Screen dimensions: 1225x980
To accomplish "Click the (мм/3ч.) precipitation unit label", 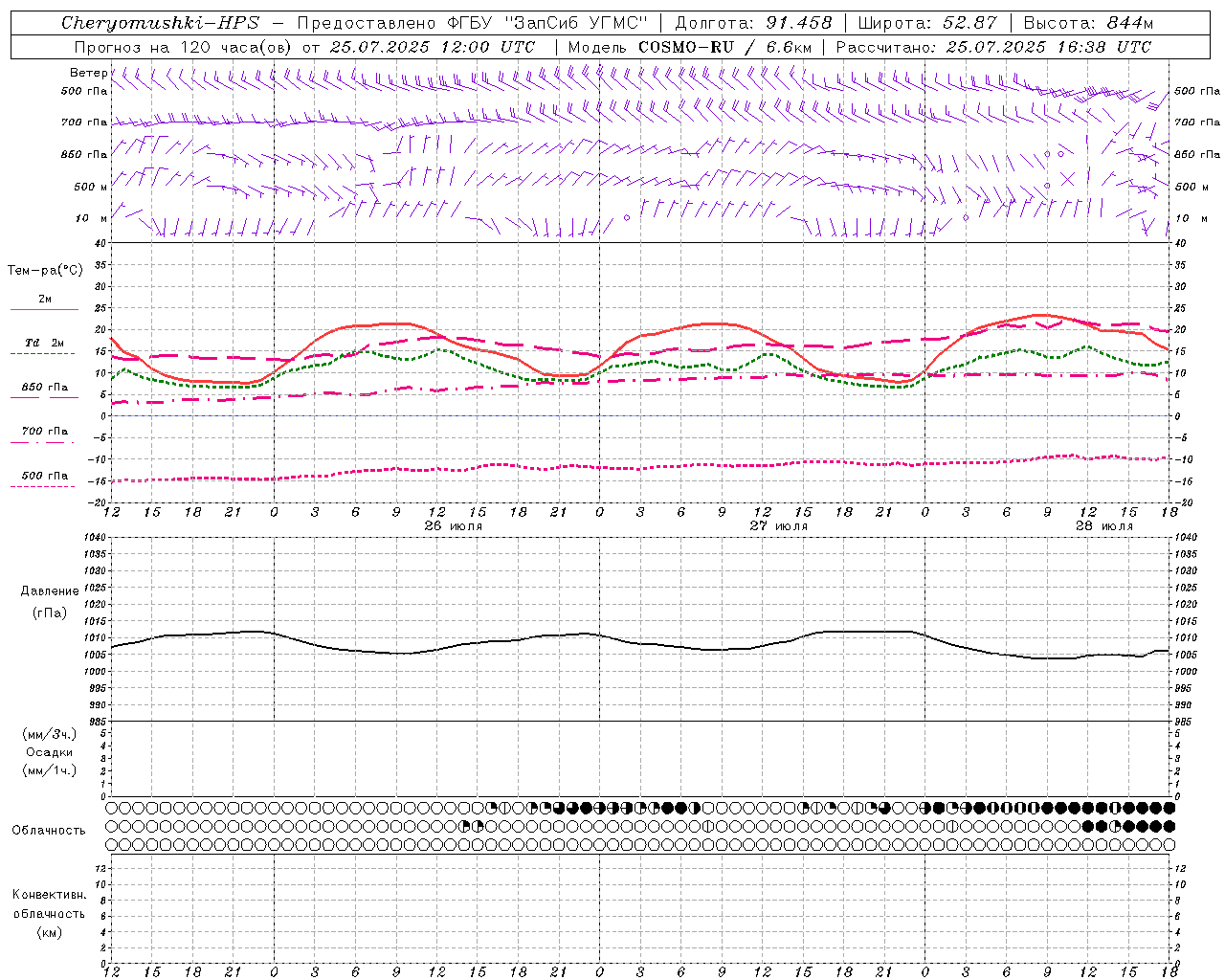I will (50, 734).
